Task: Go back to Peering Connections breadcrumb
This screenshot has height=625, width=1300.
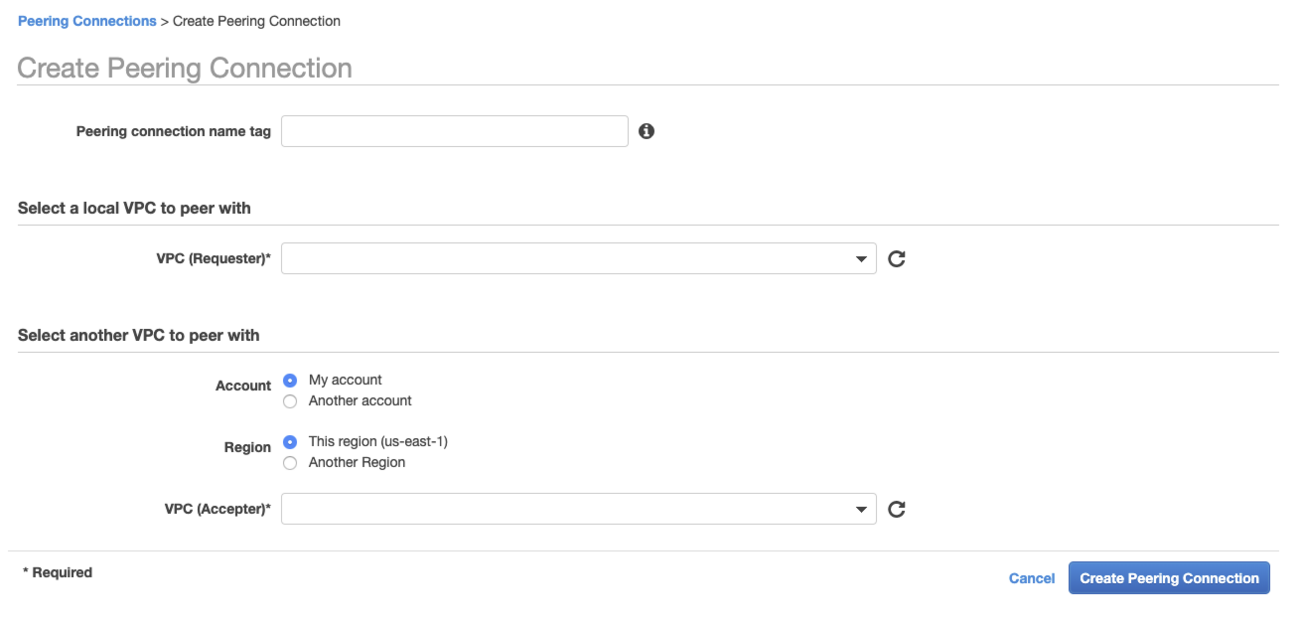Action: coord(87,21)
